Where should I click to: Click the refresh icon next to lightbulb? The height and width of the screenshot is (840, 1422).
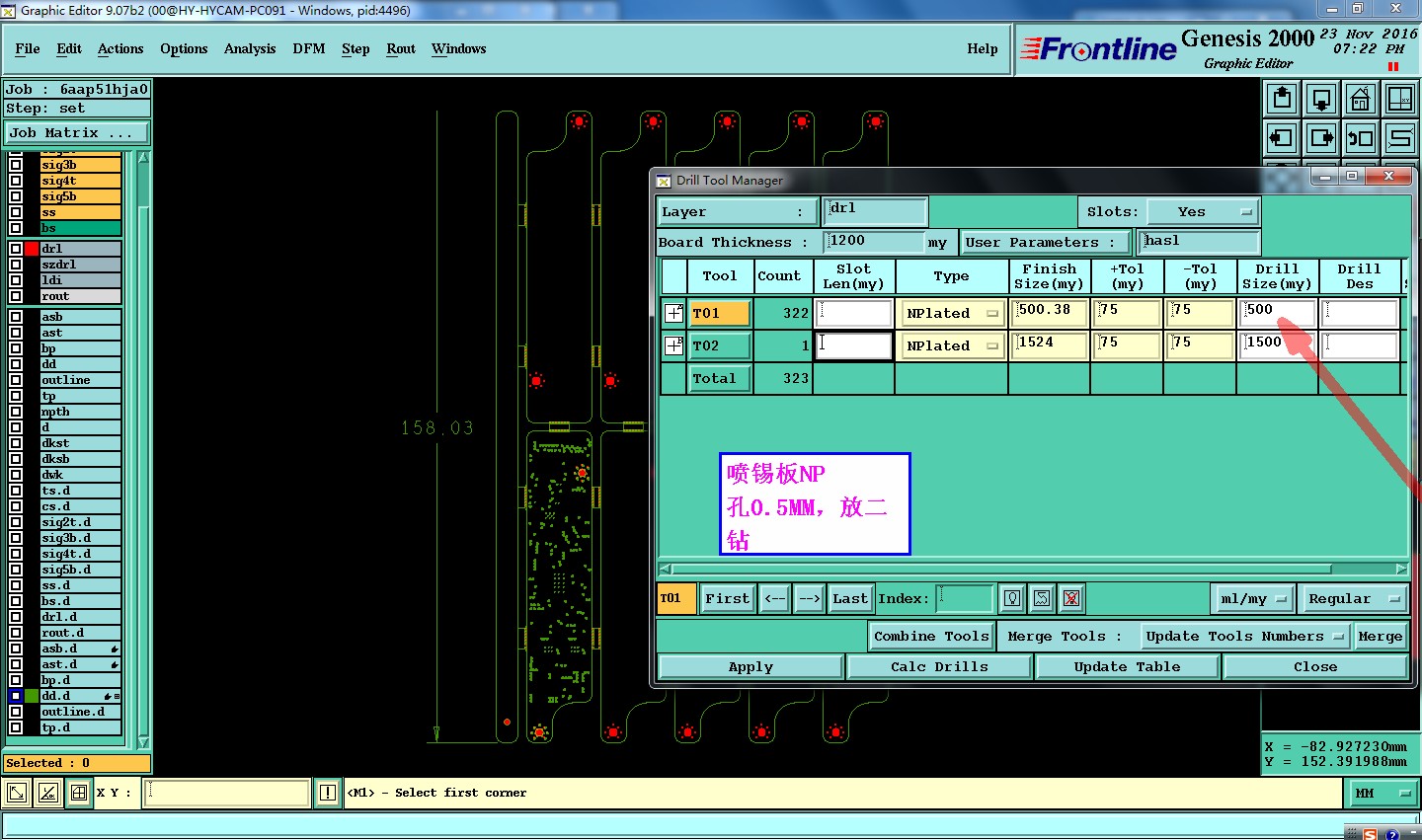[1042, 598]
